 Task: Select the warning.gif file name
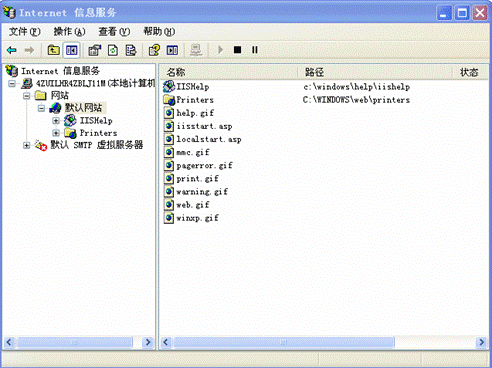(x=202, y=192)
